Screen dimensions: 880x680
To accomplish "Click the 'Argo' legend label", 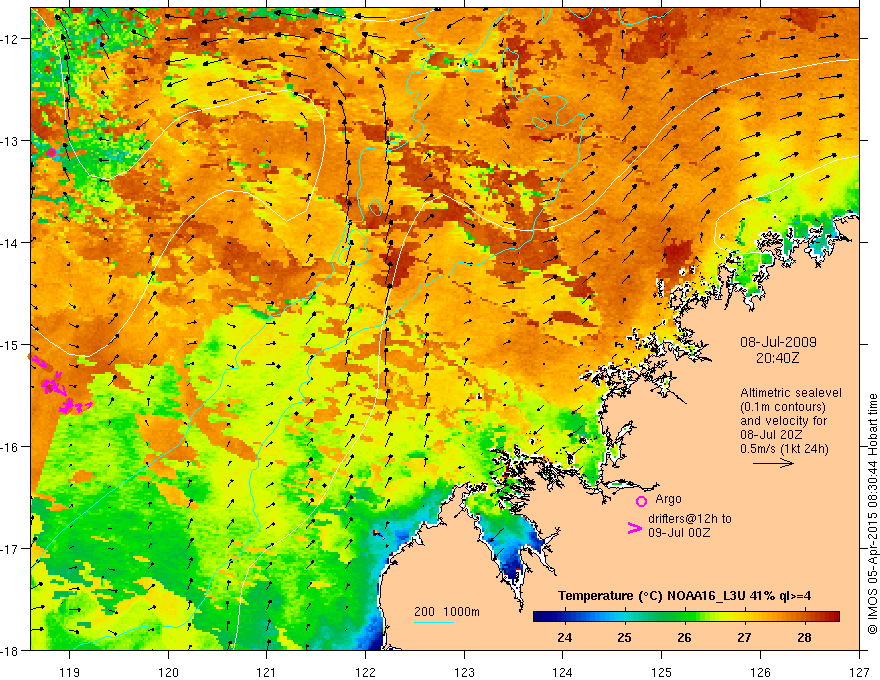I will pyautogui.click(x=668, y=498).
